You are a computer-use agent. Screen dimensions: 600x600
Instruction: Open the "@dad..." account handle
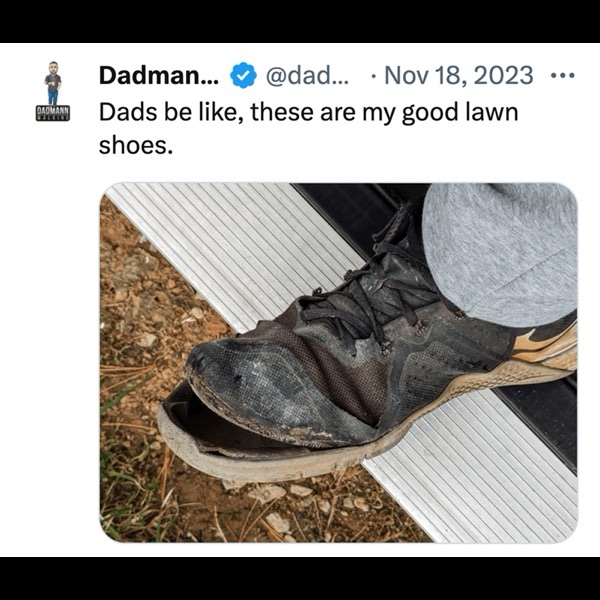[x=307, y=76]
